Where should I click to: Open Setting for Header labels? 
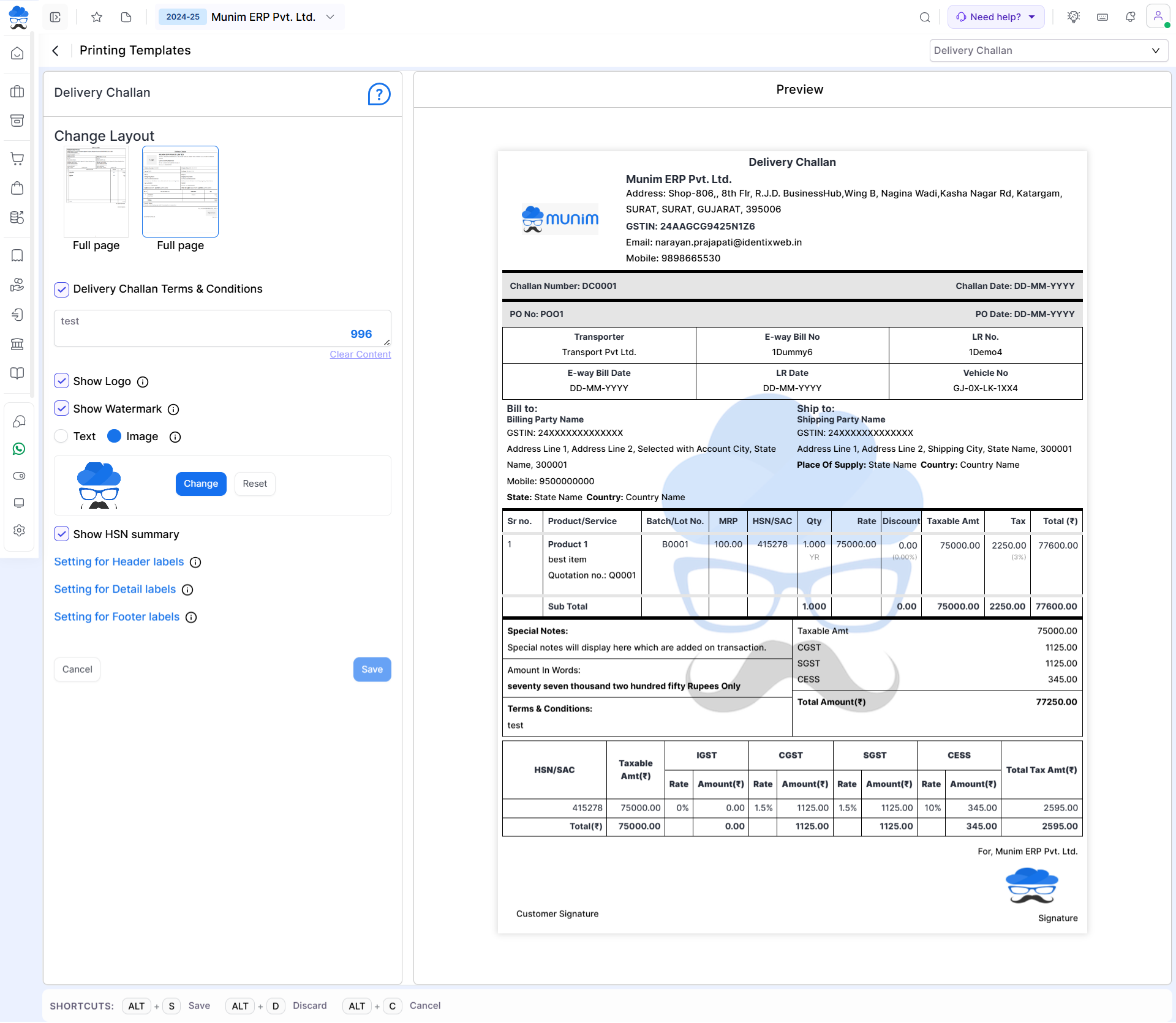(x=119, y=562)
